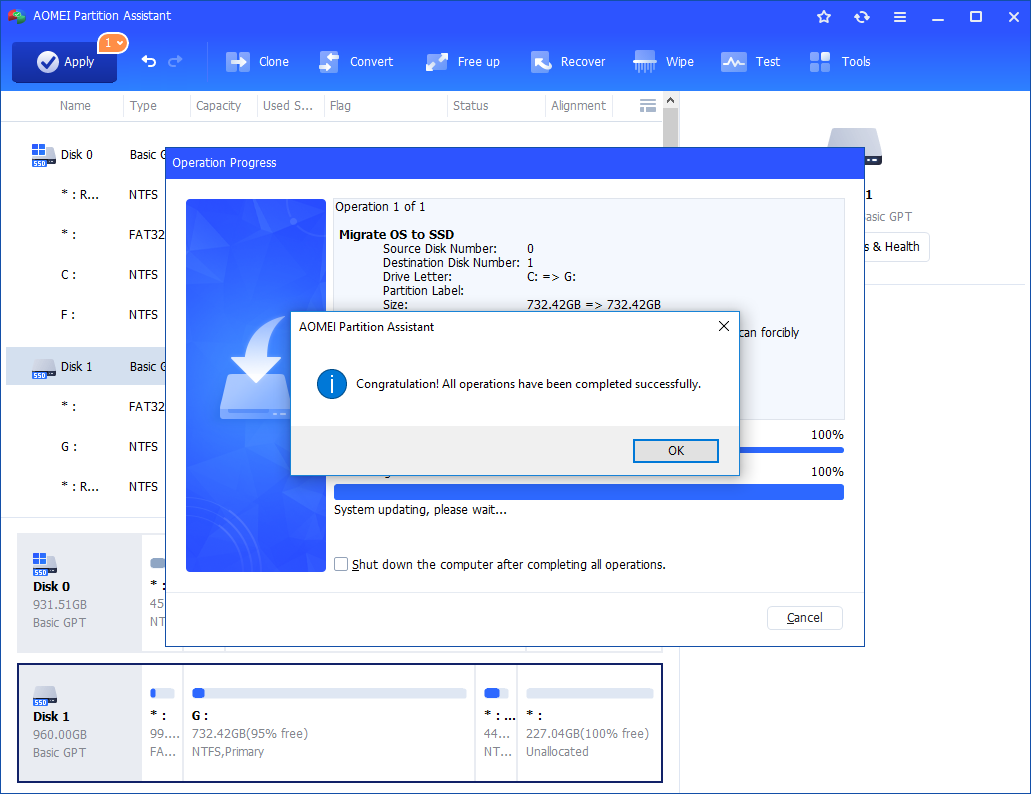Image resolution: width=1031 pixels, height=794 pixels.
Task: Open the column view options icon
Action: 648,106
